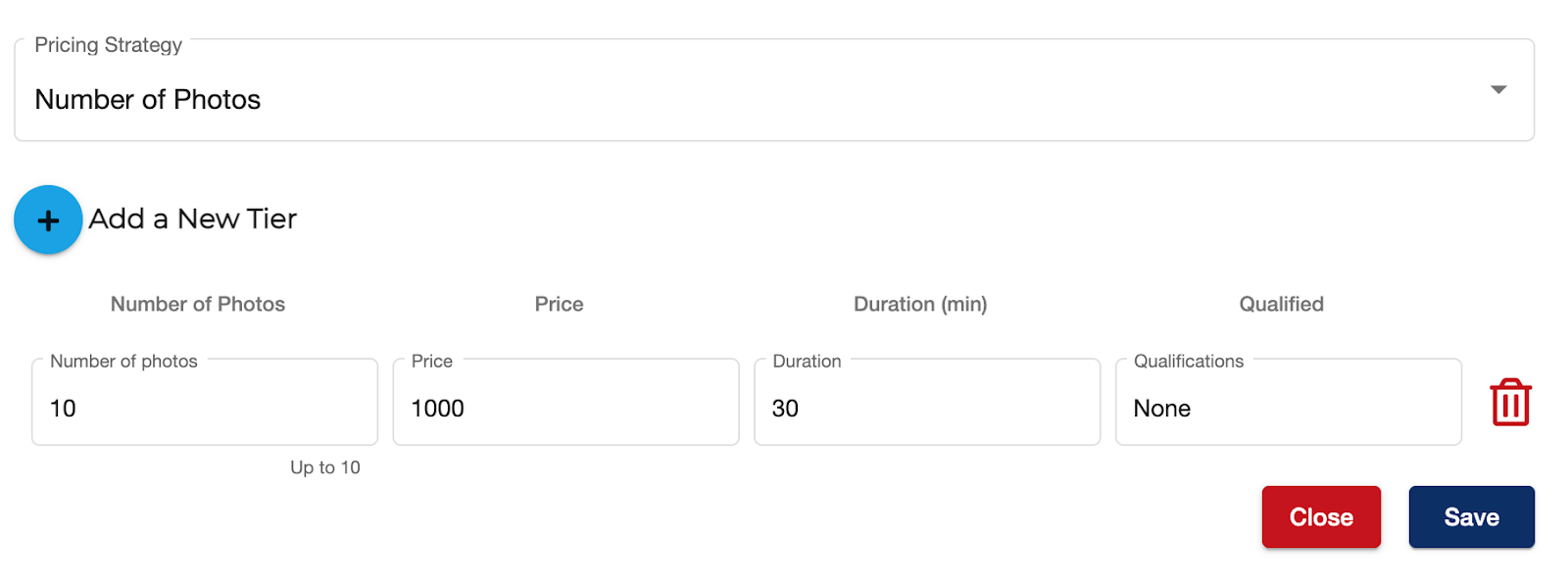1568x586 pixels.
Task: Click the Number of Photos column header
Action: point(198,304)
